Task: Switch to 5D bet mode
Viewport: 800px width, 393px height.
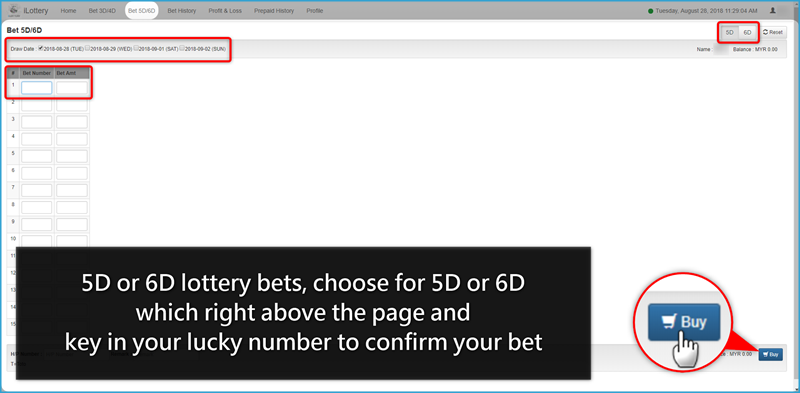Action: tap(730, 32)
